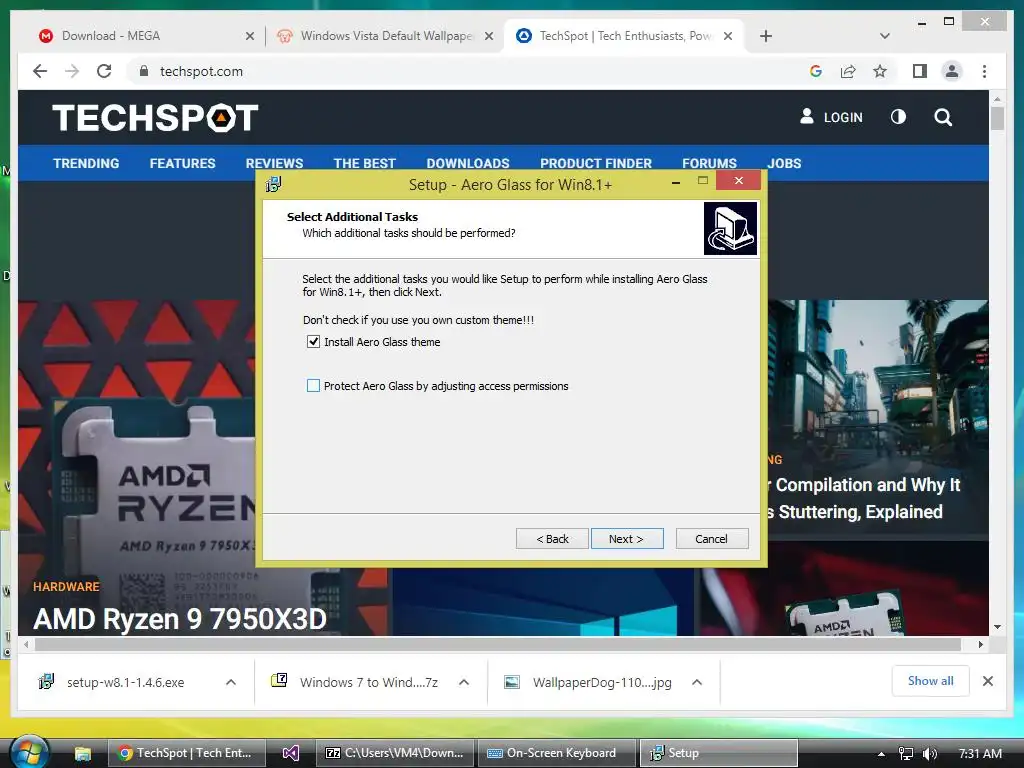Click the 7:31 AM taskbar clock

click(x=980, y=754)
